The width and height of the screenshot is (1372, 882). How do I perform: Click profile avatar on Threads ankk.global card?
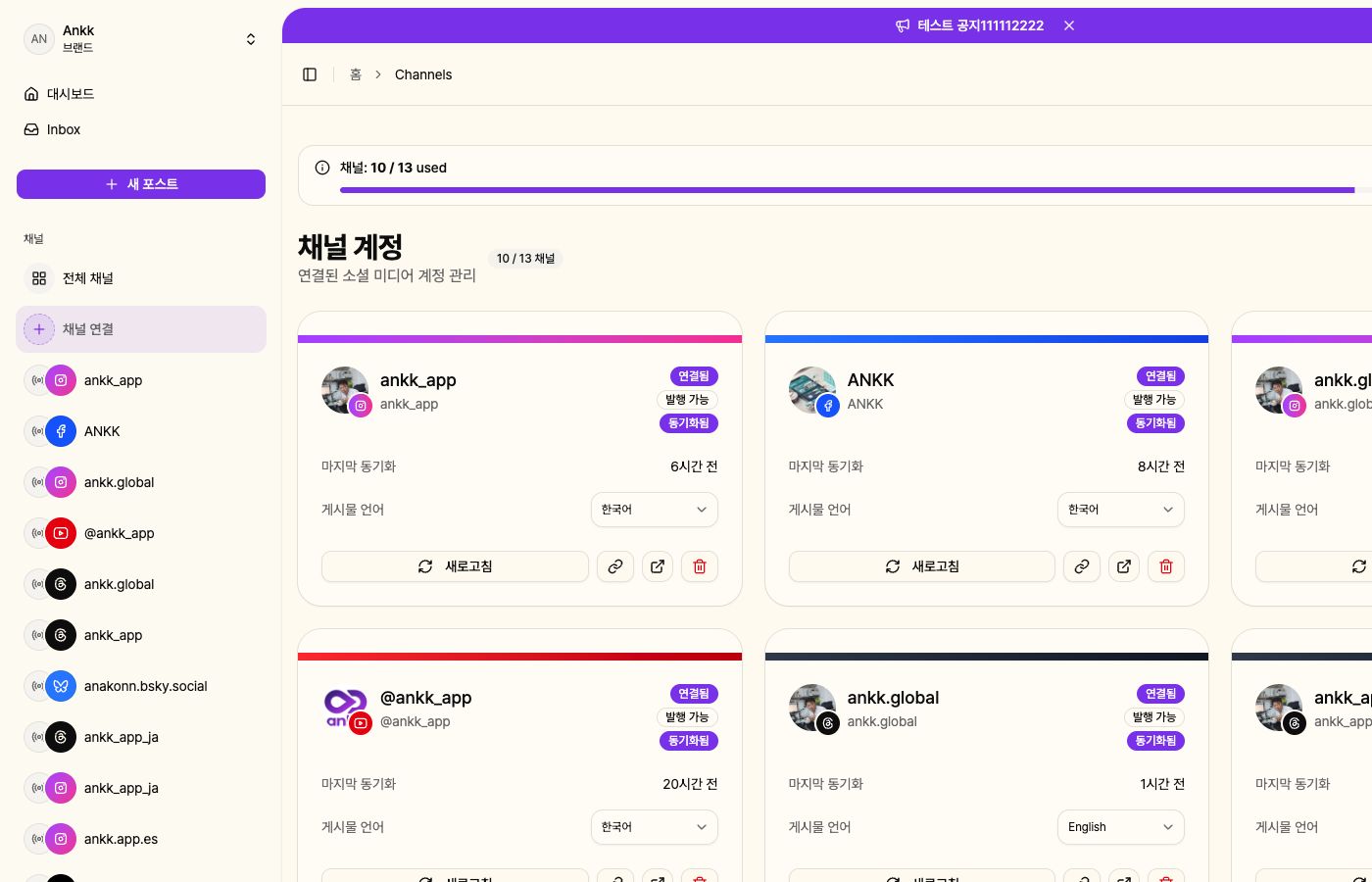(812, 708)
